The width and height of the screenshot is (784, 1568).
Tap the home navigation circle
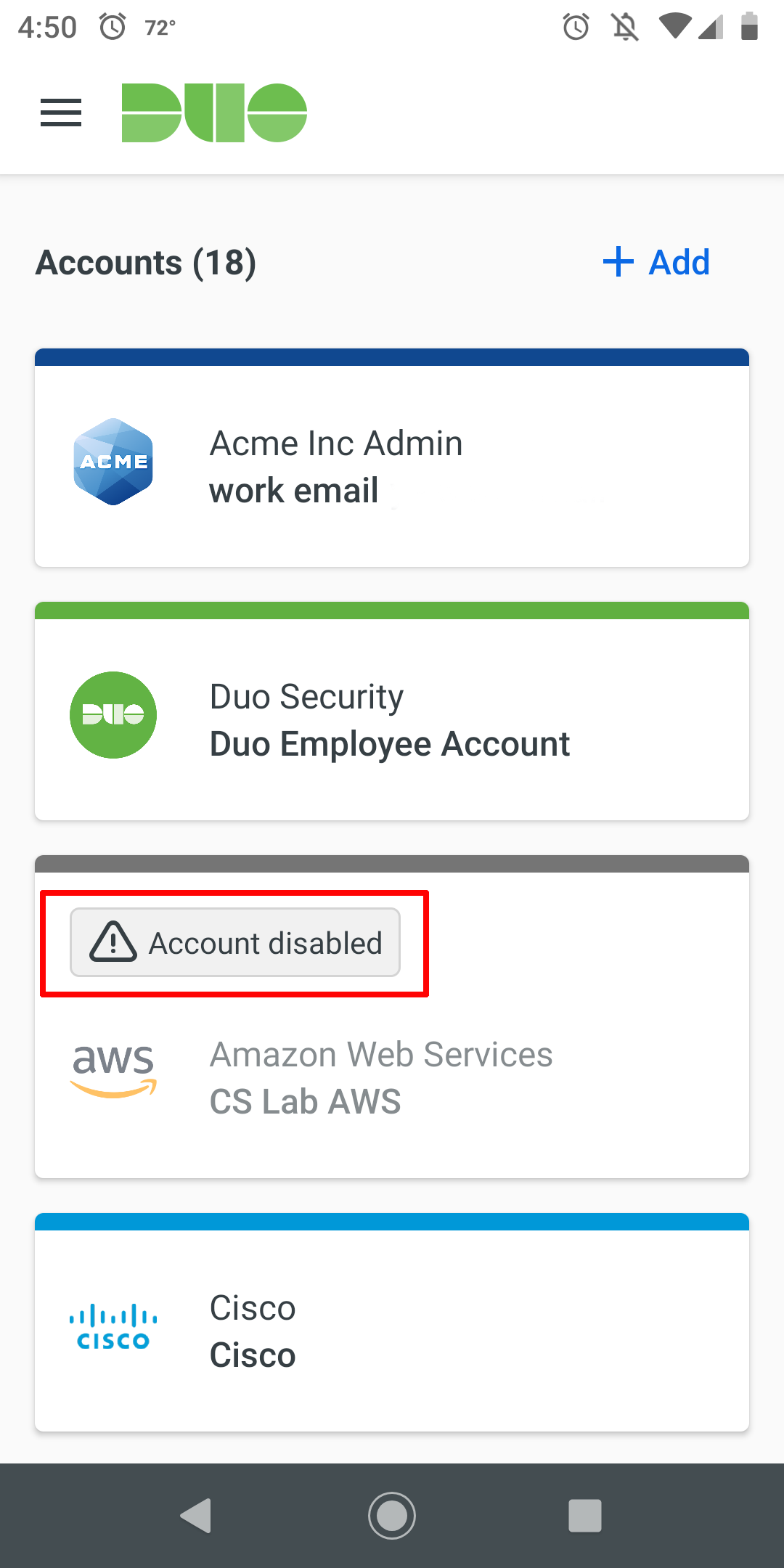pos(392,1516)
